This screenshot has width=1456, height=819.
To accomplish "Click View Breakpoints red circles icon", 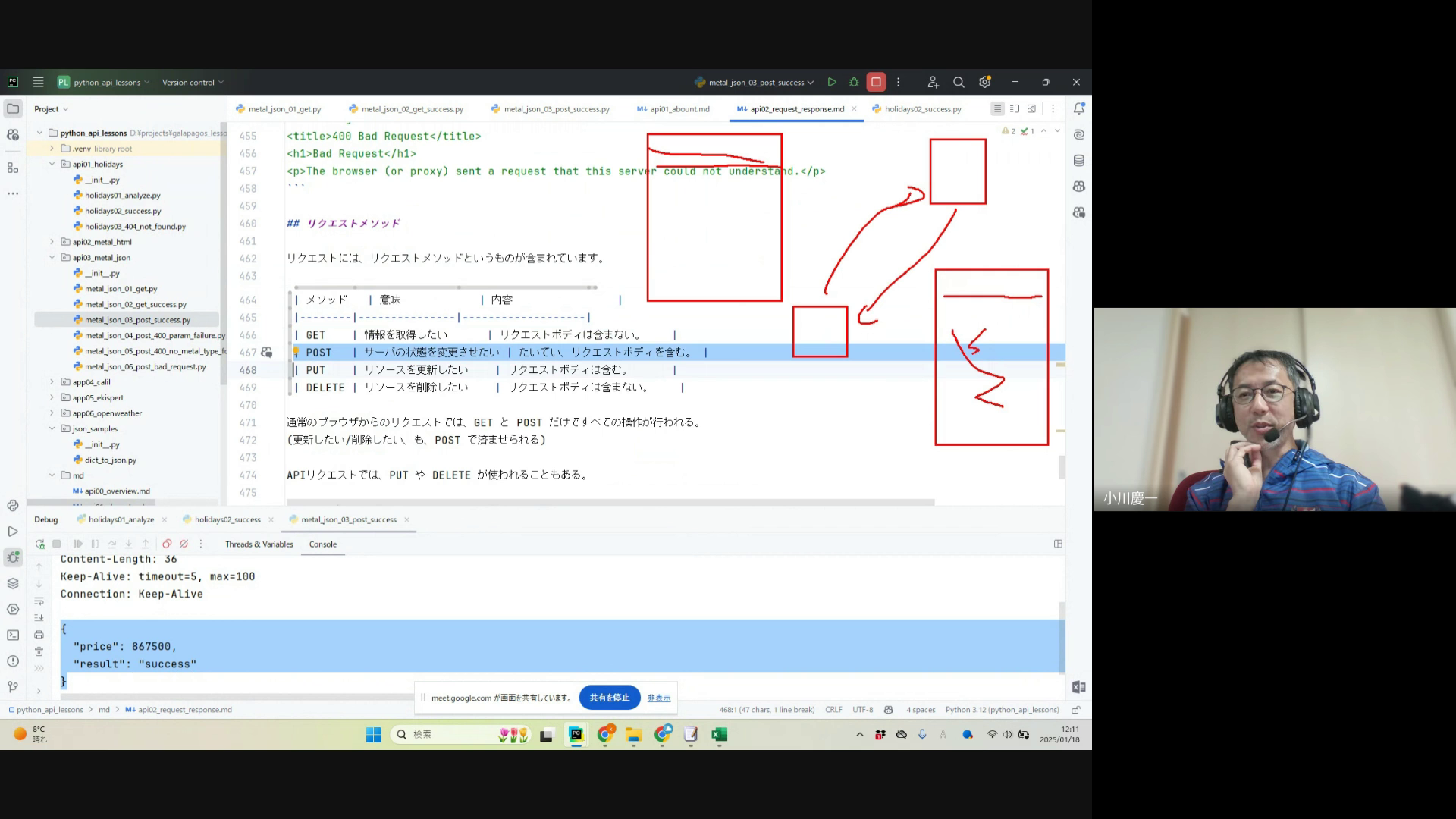I will point(167,544).
